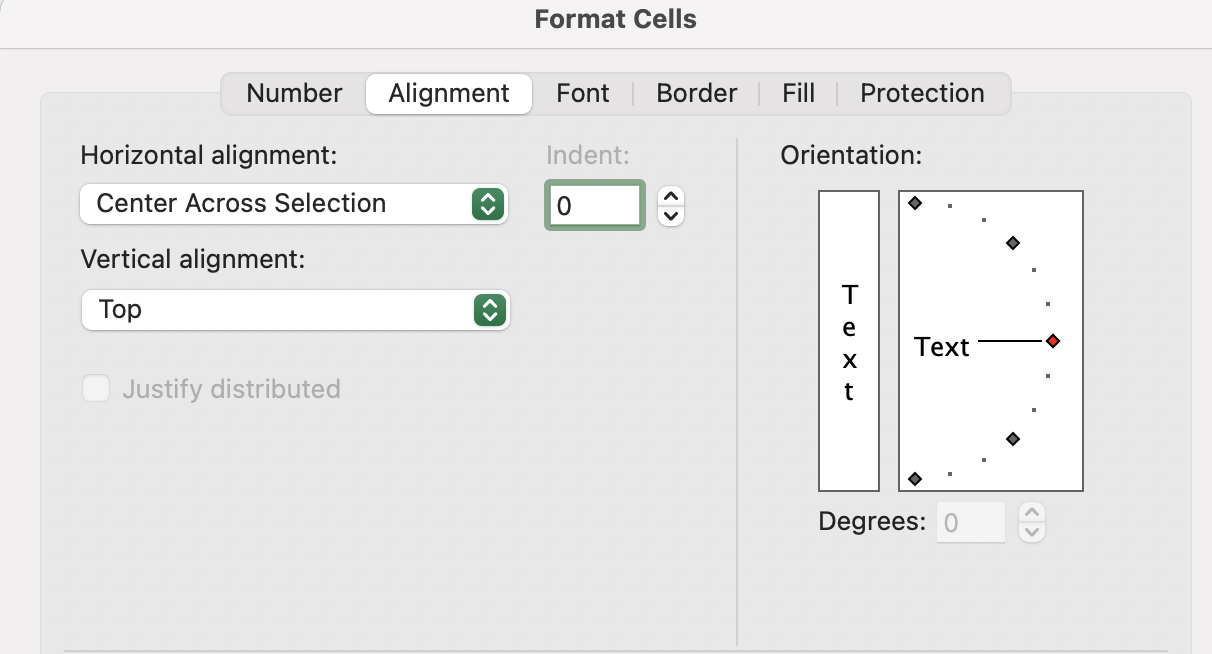Click the bottom -90-degree orientation diamond
Screen dimensions: 1212x654
(914, 479)
